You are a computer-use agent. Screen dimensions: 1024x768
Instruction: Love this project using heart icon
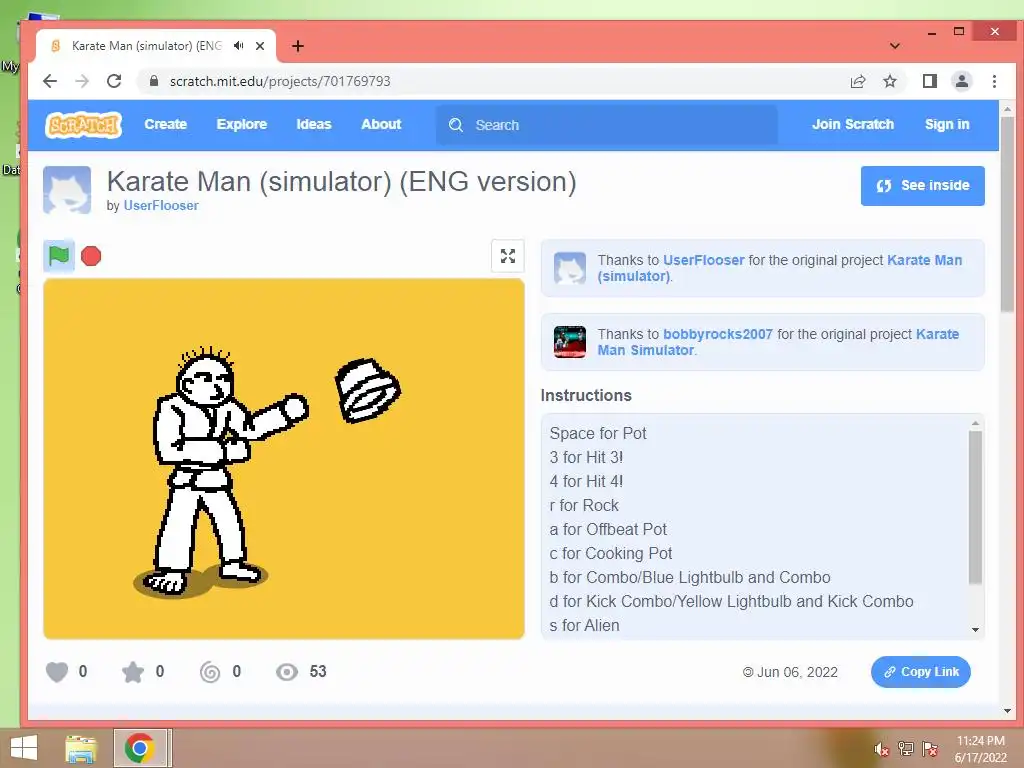point(57,671)
